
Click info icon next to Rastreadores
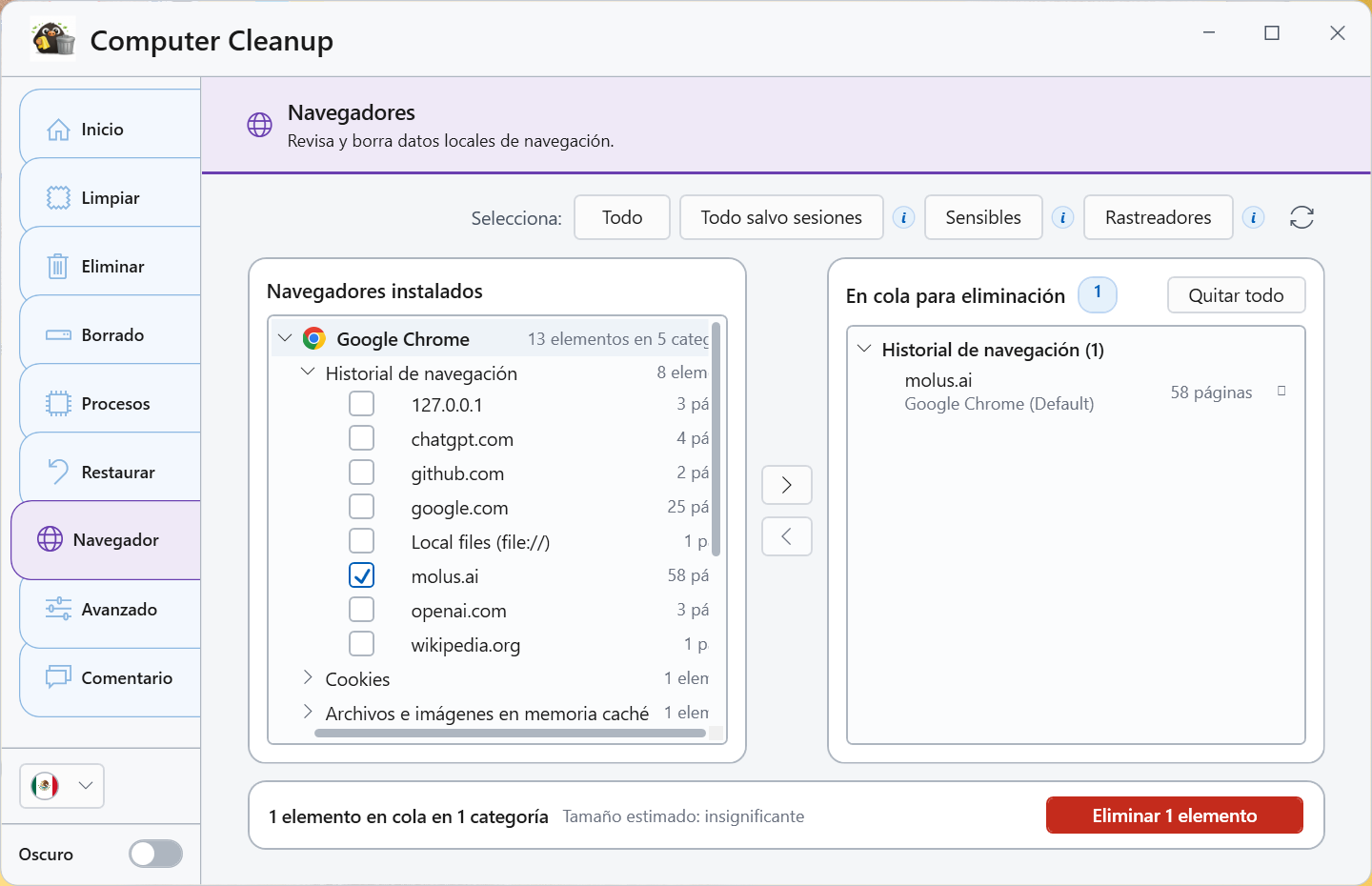pyautogui.click(x=1253, y=218)
